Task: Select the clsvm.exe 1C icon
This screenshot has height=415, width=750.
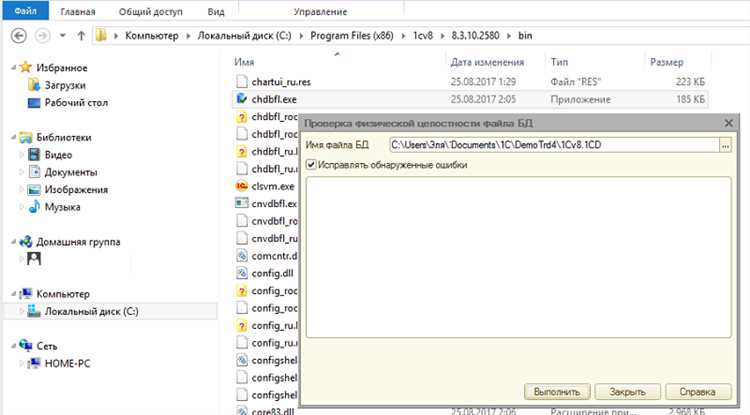Action: click(242, 186)
